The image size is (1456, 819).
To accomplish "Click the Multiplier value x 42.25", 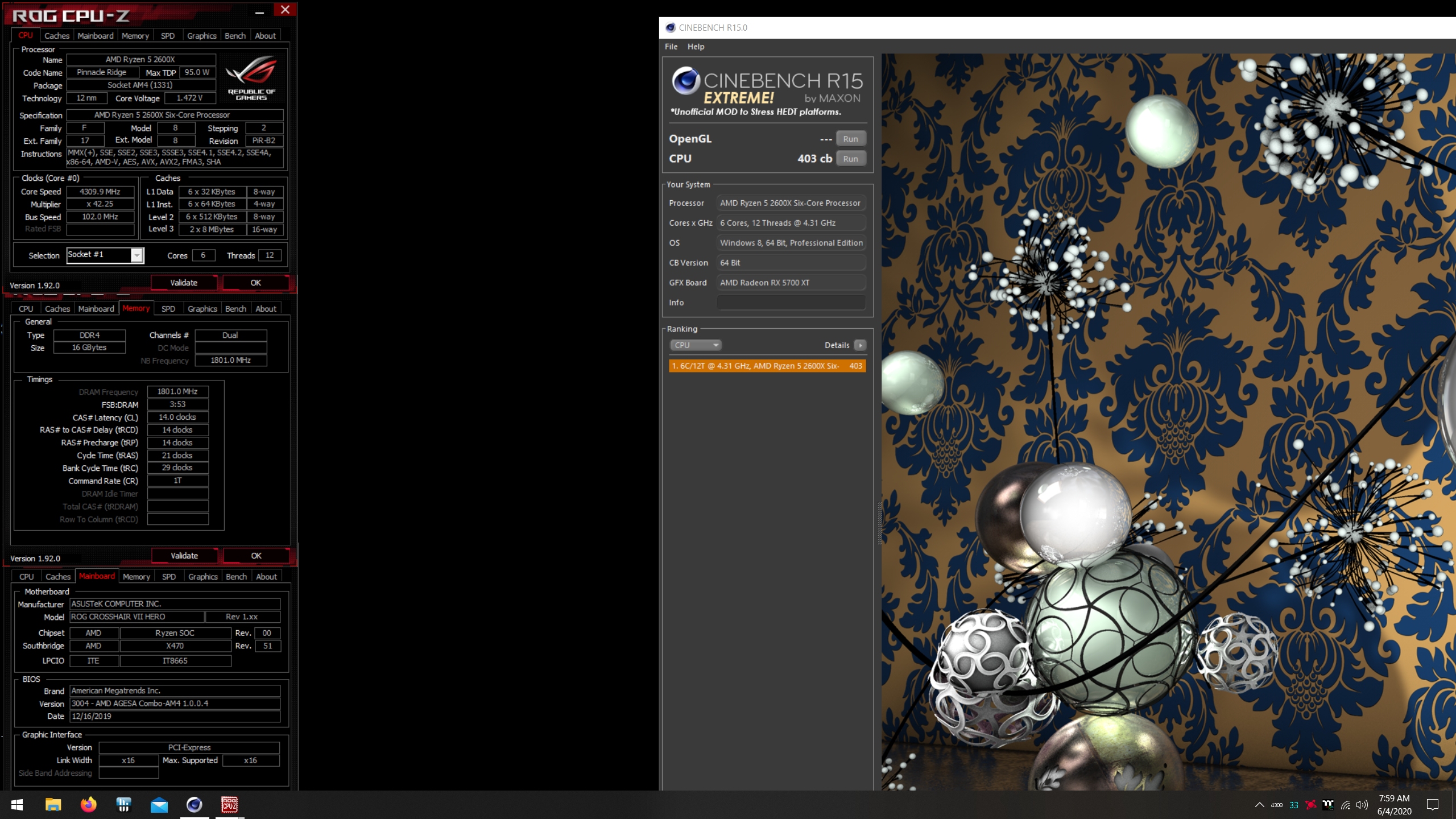I will tap(100, 204).
